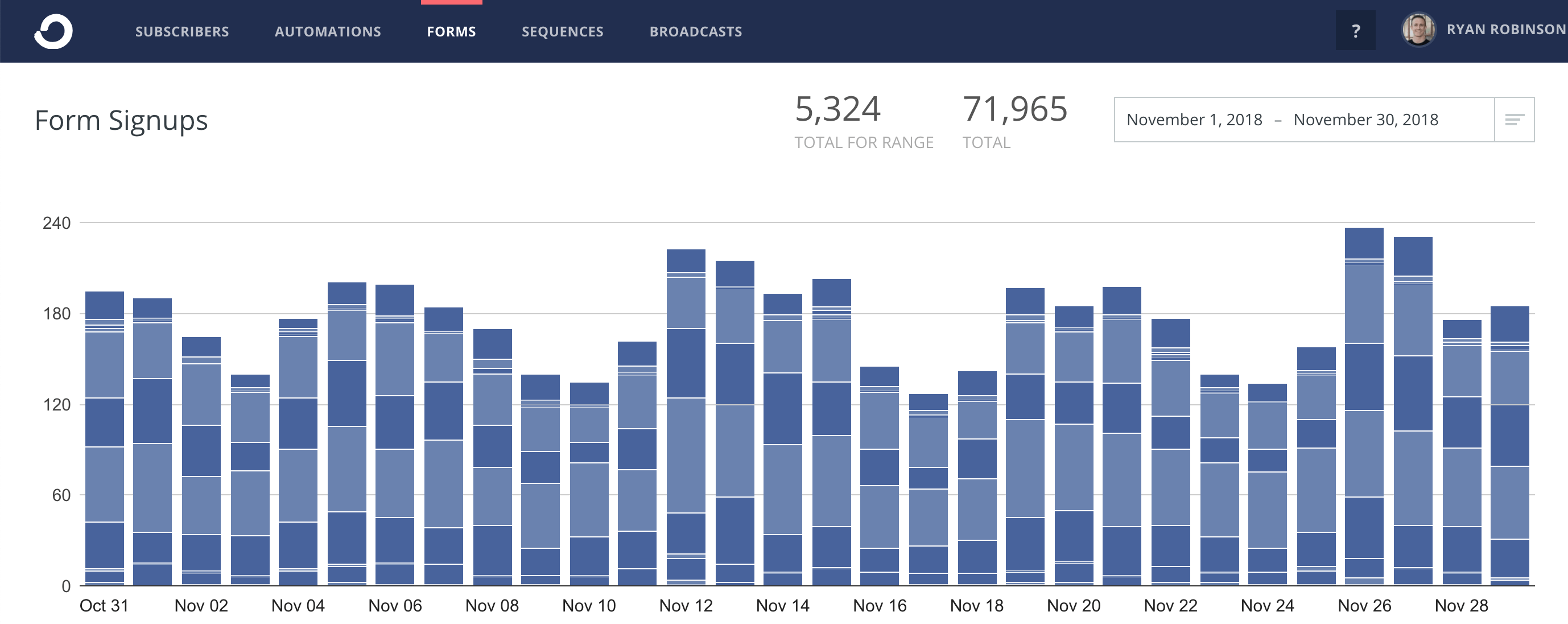This screenshot has height=624, width=1568.
Task: Switch to the Sequences tab
Action: (563, 32)
